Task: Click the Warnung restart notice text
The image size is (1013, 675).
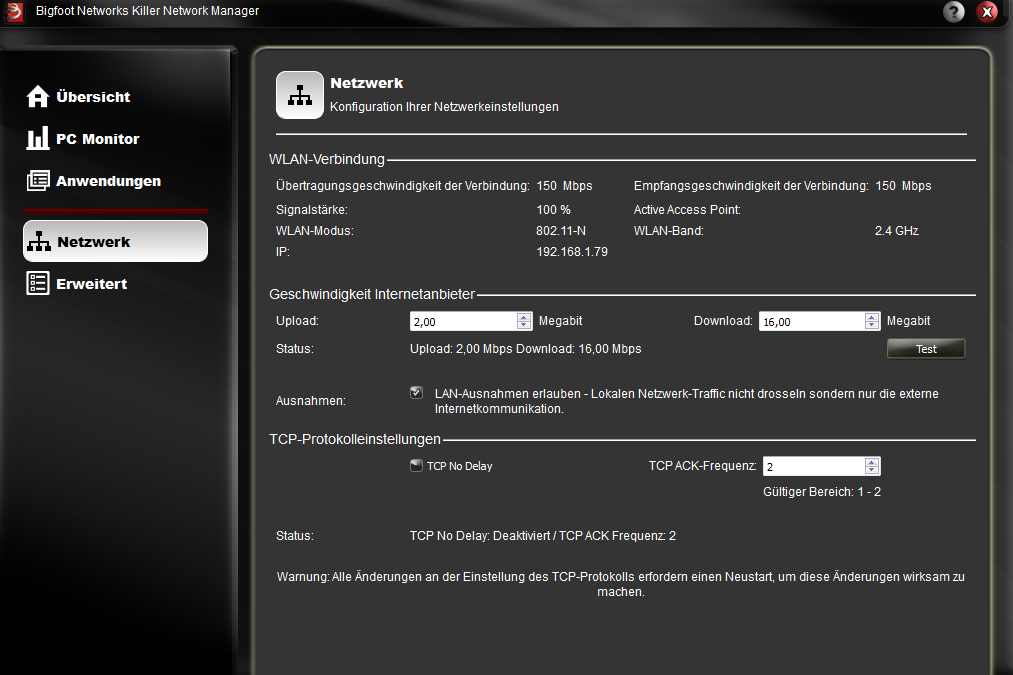Action: [621, 584]
